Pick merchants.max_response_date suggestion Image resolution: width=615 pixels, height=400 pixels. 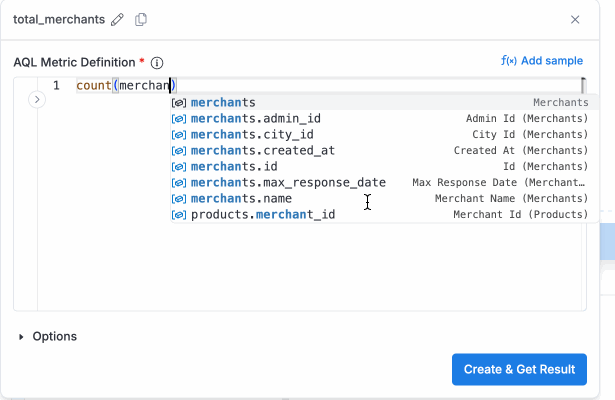385,183
